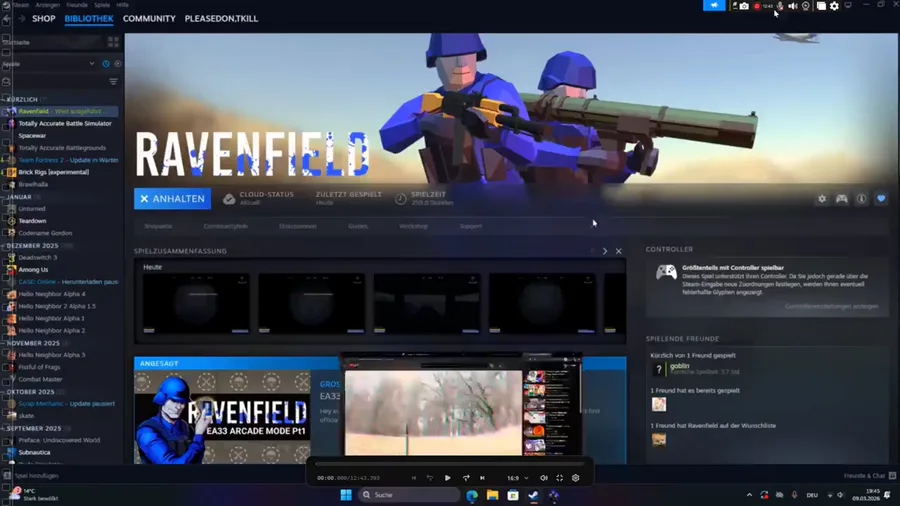Open the first recording thumbnail under Heute
Screen dimensions: 900x506
click(x=196, y=303)
